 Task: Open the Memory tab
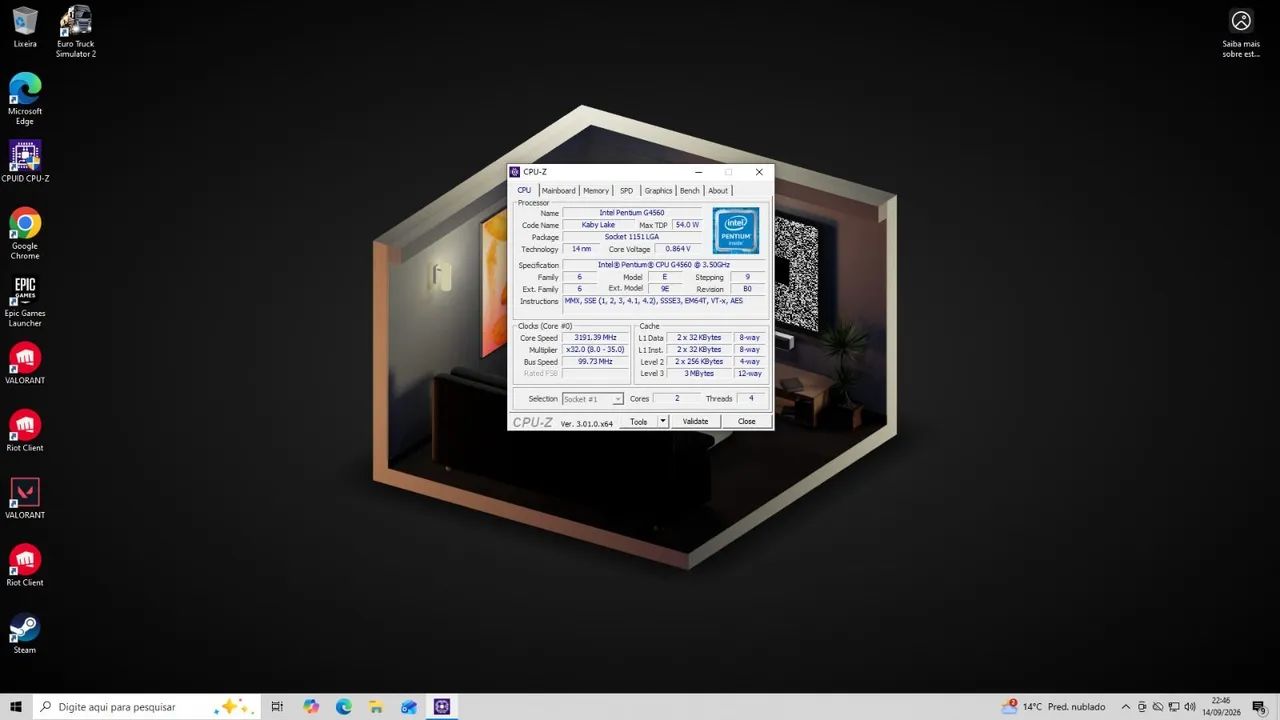click(x=596, y=191)
